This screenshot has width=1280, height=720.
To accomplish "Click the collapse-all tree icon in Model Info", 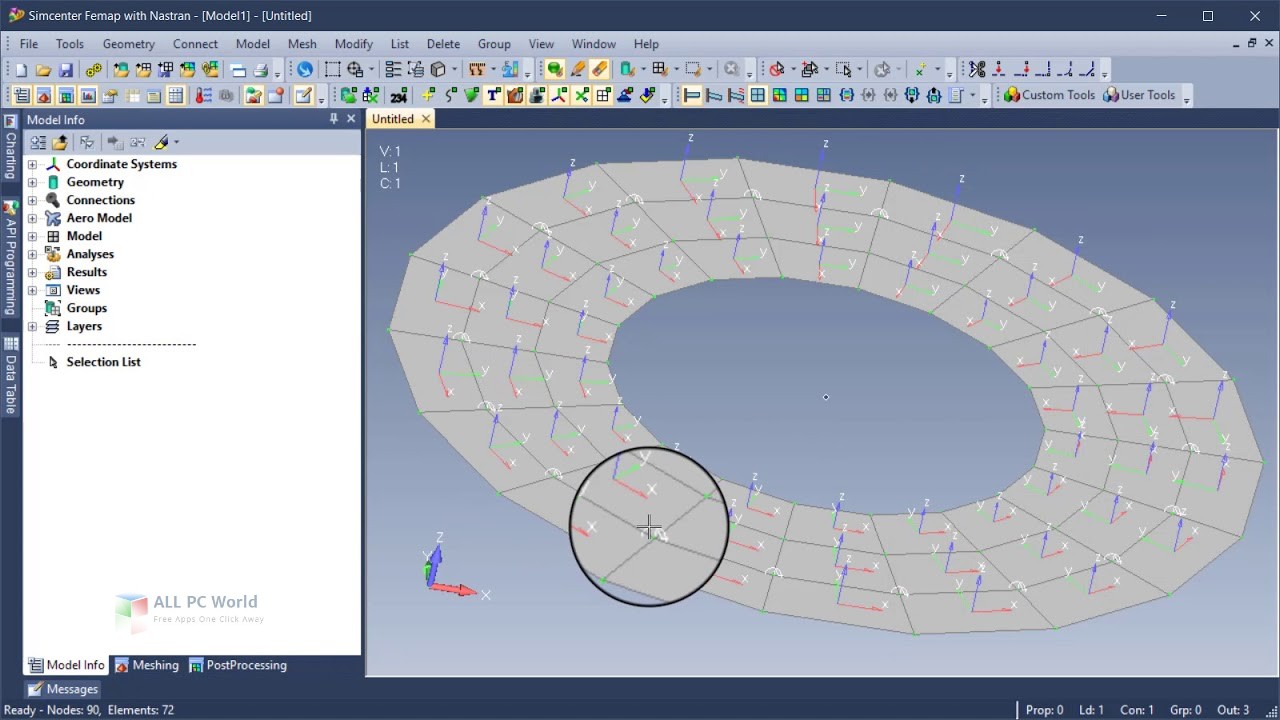I will pyautogui.click(x=37, y=142).
